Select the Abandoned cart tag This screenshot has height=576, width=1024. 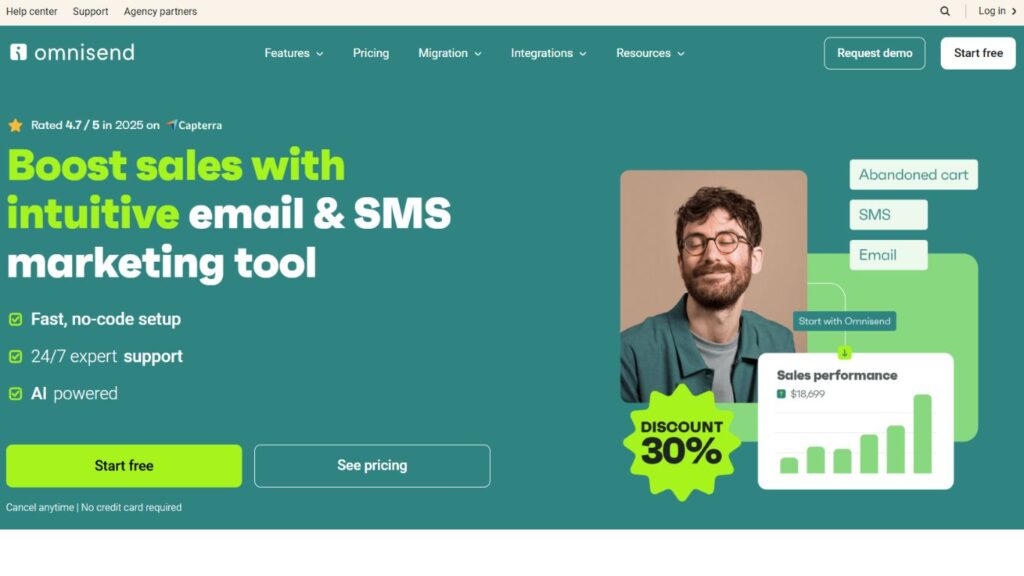[x=914, y=175]
